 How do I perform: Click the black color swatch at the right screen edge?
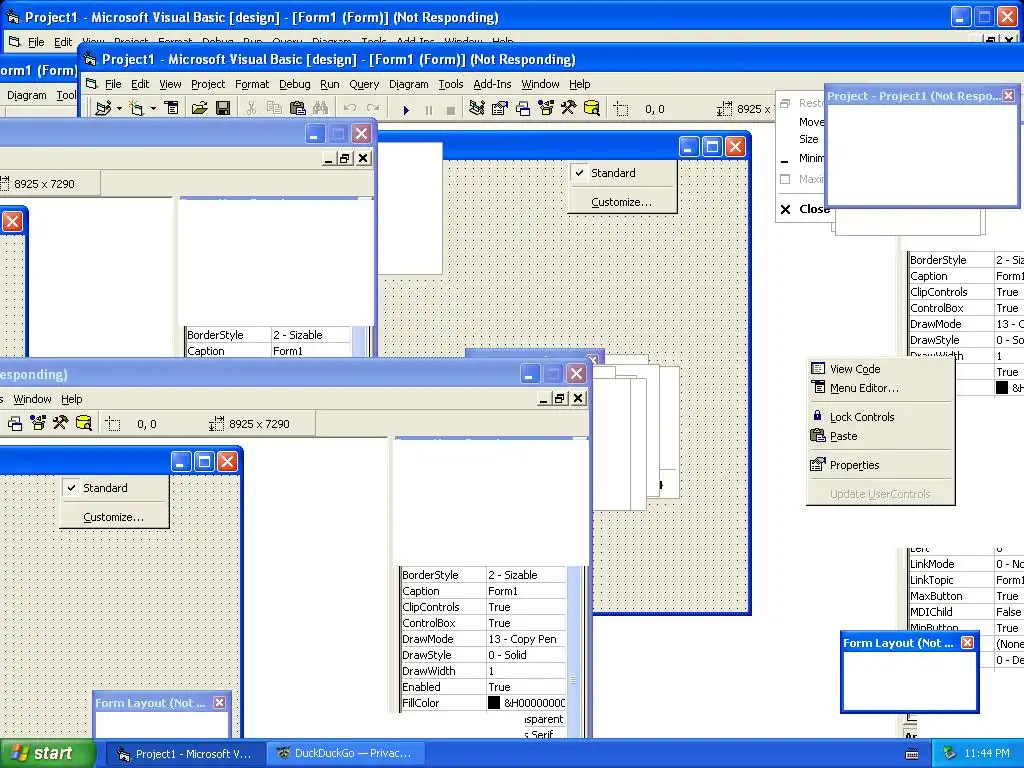pos(1002,388)
